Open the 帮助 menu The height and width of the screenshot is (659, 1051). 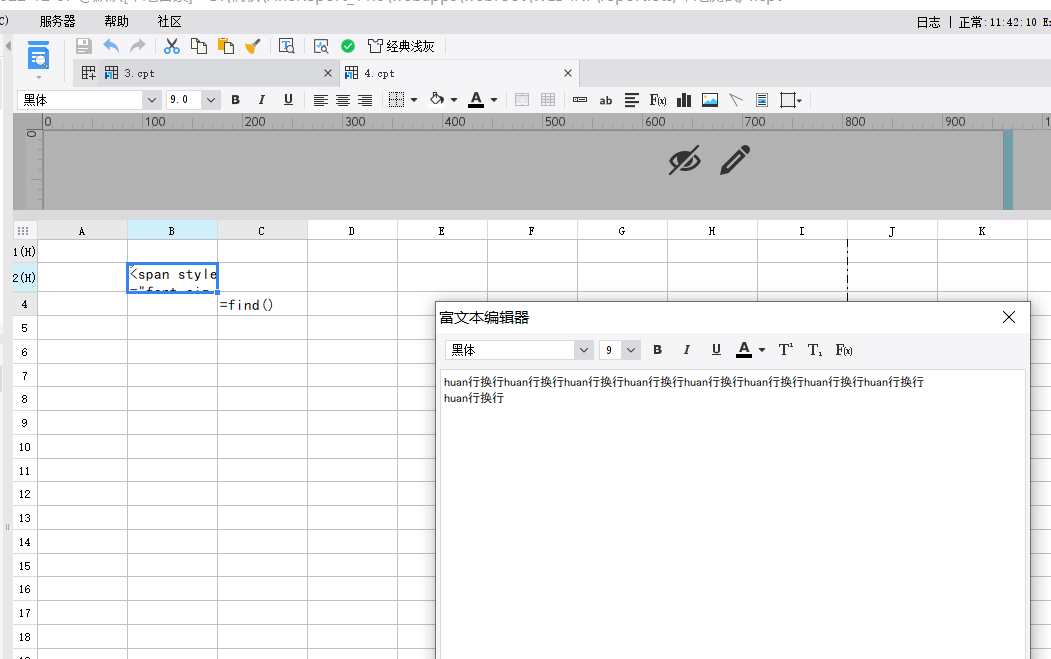[x=116, y=21]
